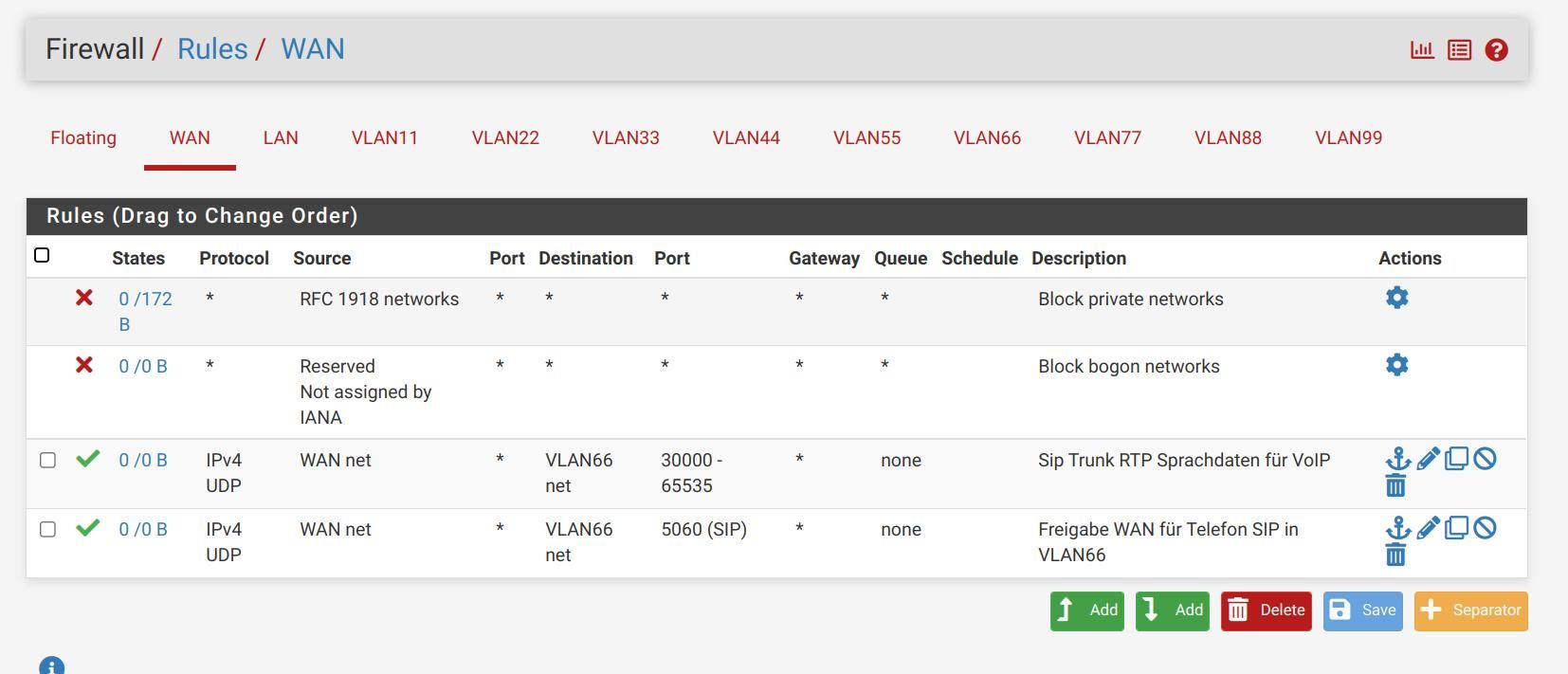Open the firewall log list icon
Image resolution: width=1568 pixels, height=674 pixels.
(1459, 50)
